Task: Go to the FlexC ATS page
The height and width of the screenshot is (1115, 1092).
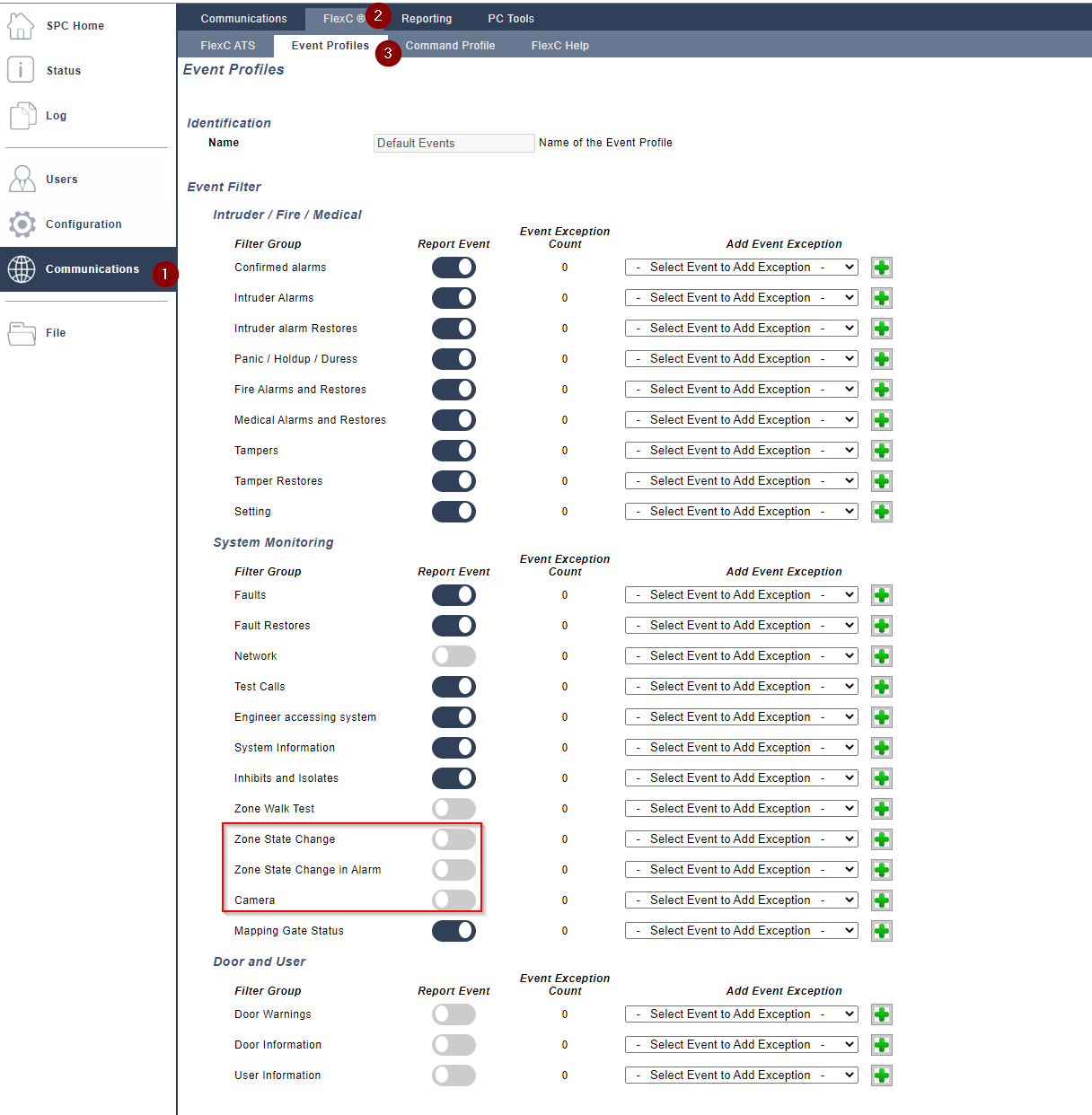Action: click(227, 45)
